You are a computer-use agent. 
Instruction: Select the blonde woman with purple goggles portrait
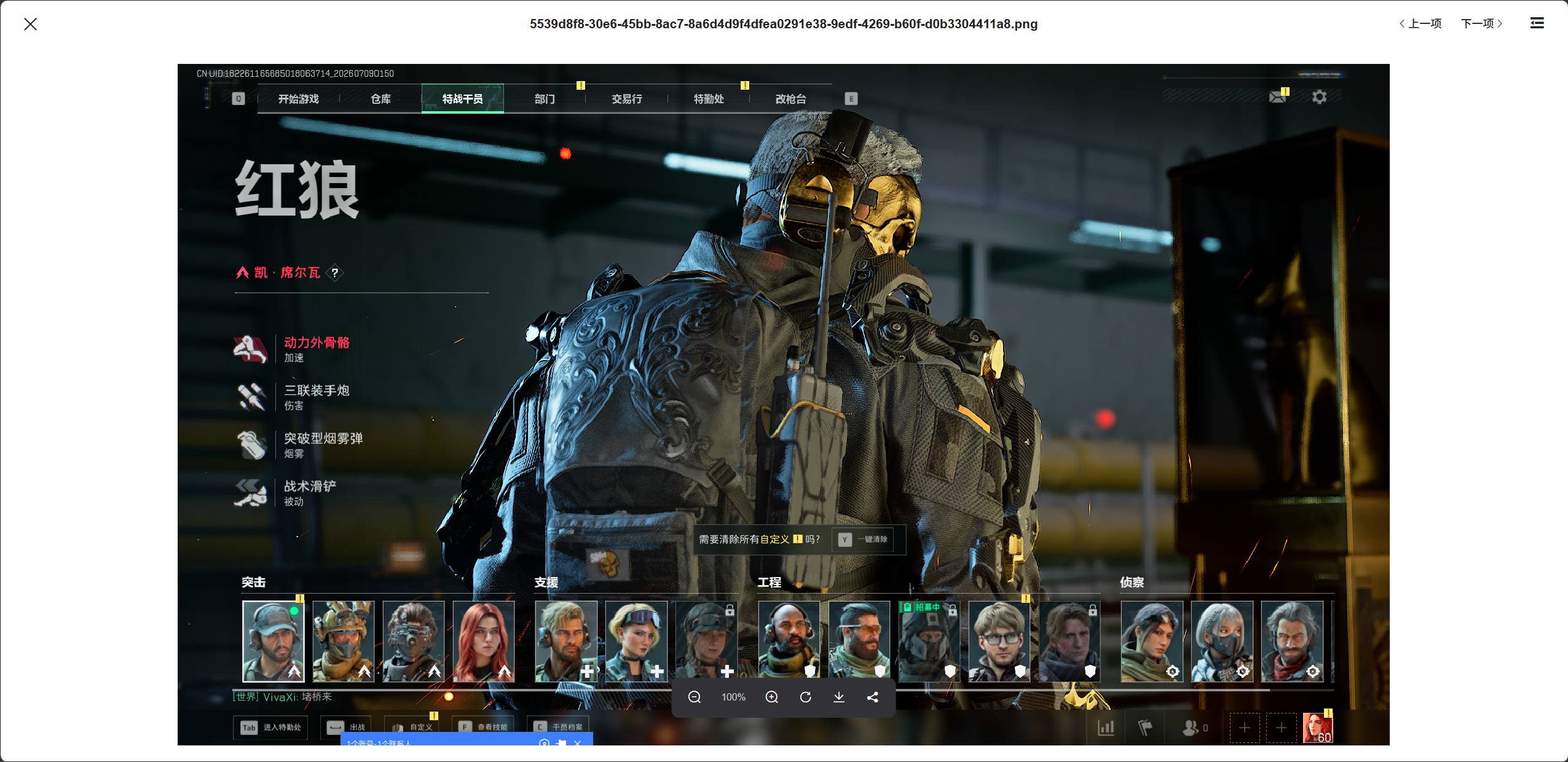[x=636, y=642]
